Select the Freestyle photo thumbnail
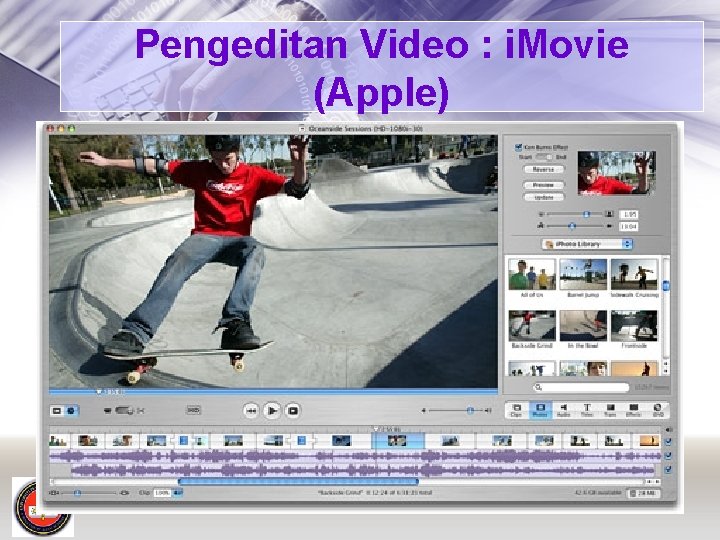720x540 pixels. pos(634,325)
